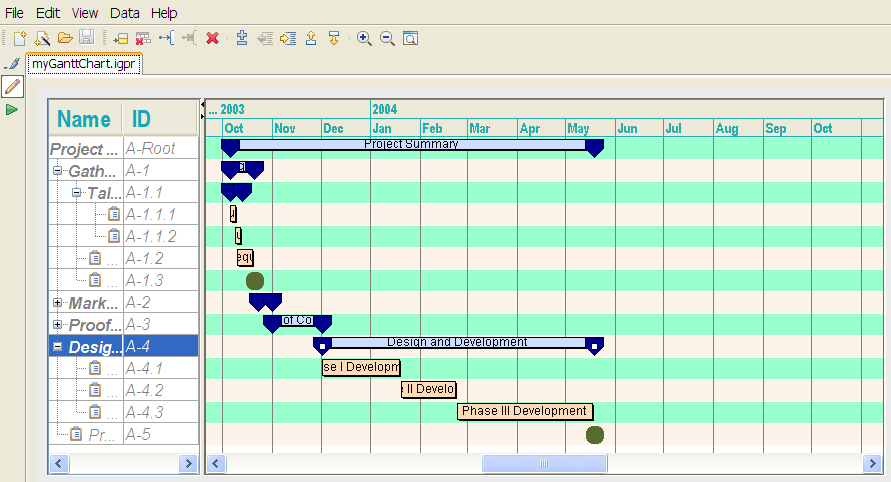Viewport: 891px width, 482px height.
Task: Open the Data menu
Action: pos(125,13)
